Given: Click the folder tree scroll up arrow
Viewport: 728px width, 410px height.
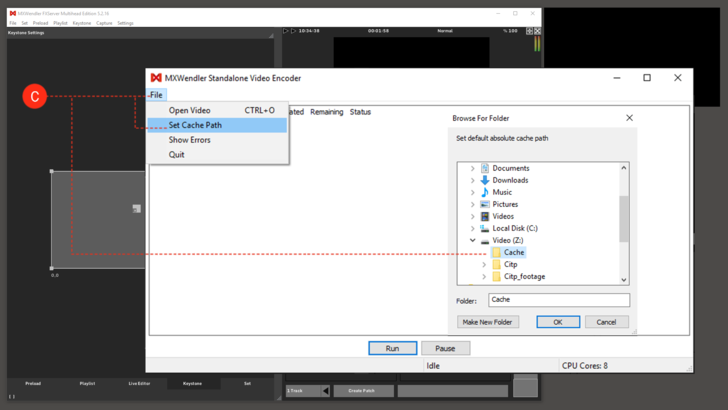Looking at the screenshot, I should 624,168.
